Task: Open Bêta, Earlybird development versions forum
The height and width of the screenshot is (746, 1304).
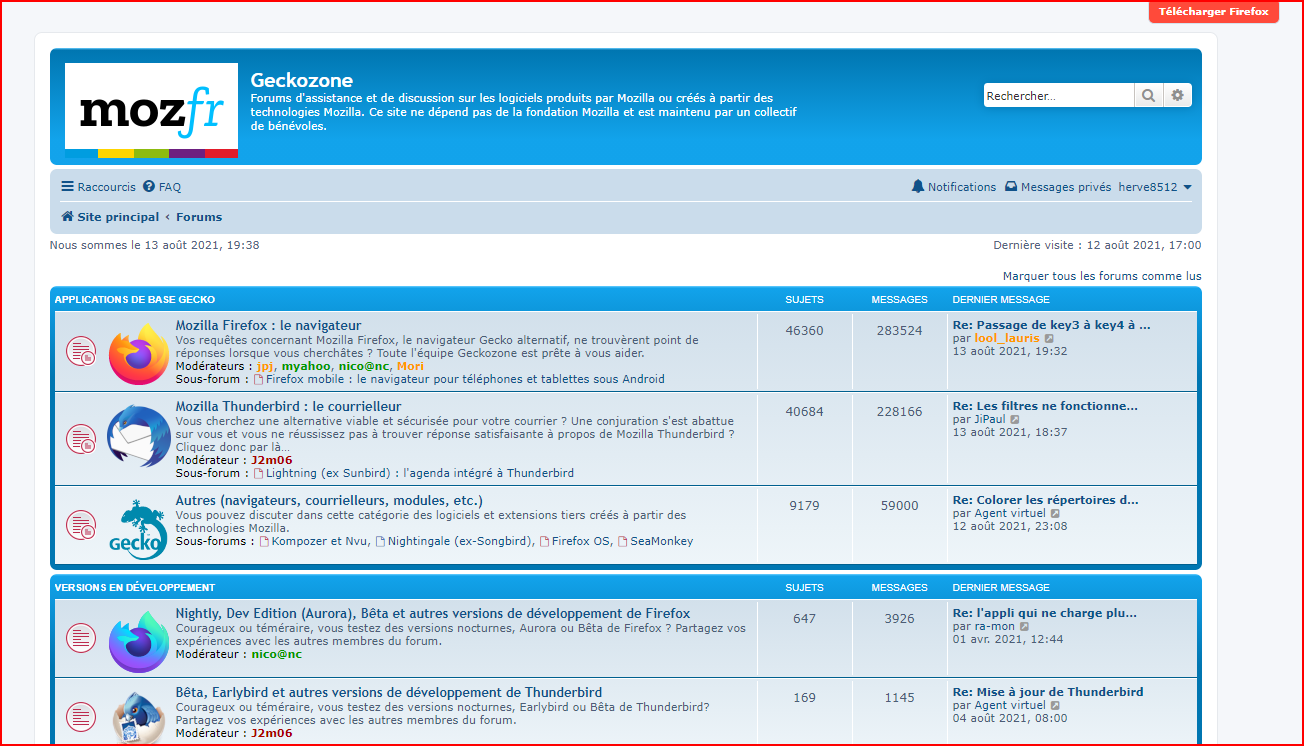Action: [x=389, y=692]
